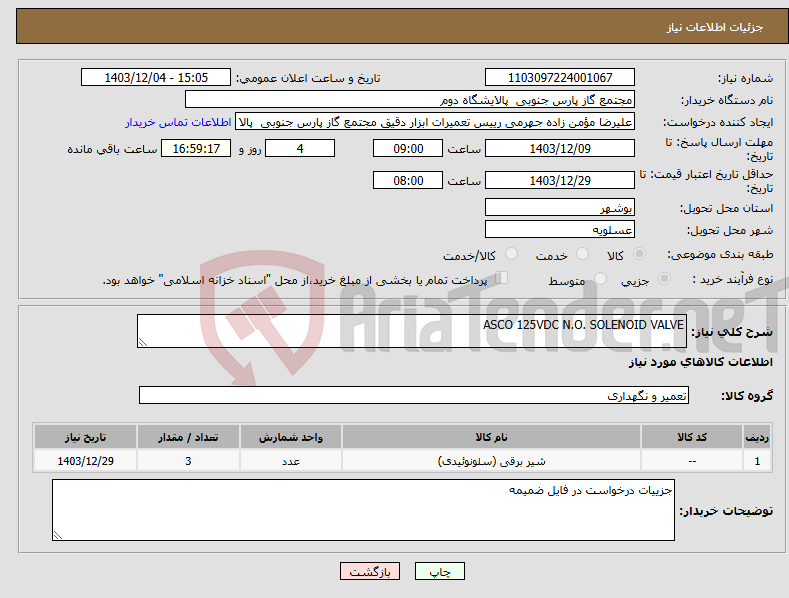This screenshot has width=789, height=598.
Task: Click the announcement date field 1403/12/04 - 15:05
Action: pos(156,78)
